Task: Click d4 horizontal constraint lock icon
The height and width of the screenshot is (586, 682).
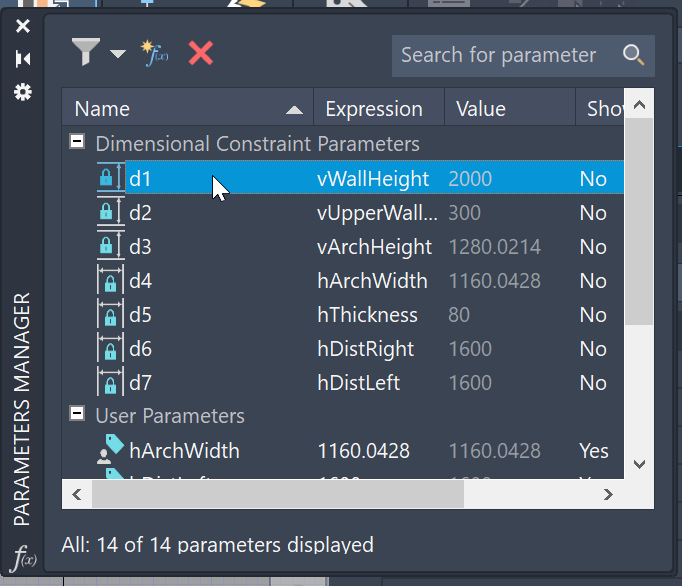Action: (110, 280)
